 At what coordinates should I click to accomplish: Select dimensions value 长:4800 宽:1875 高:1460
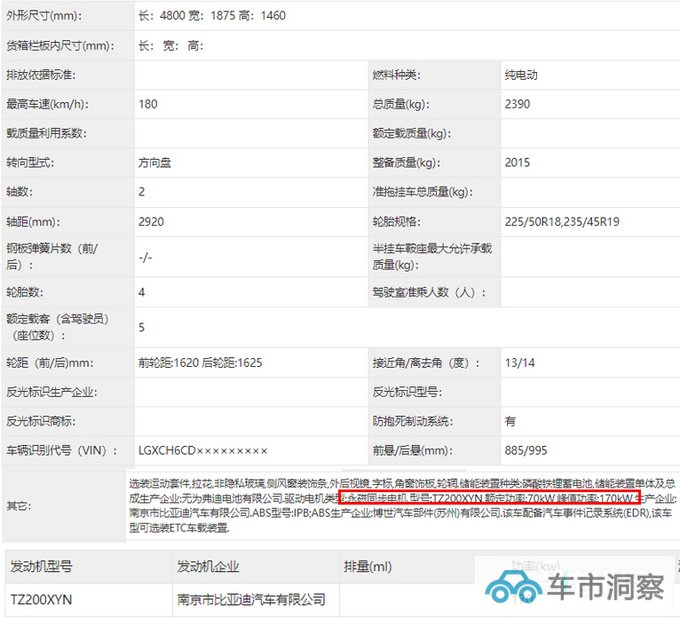click(x=212, y=16)
